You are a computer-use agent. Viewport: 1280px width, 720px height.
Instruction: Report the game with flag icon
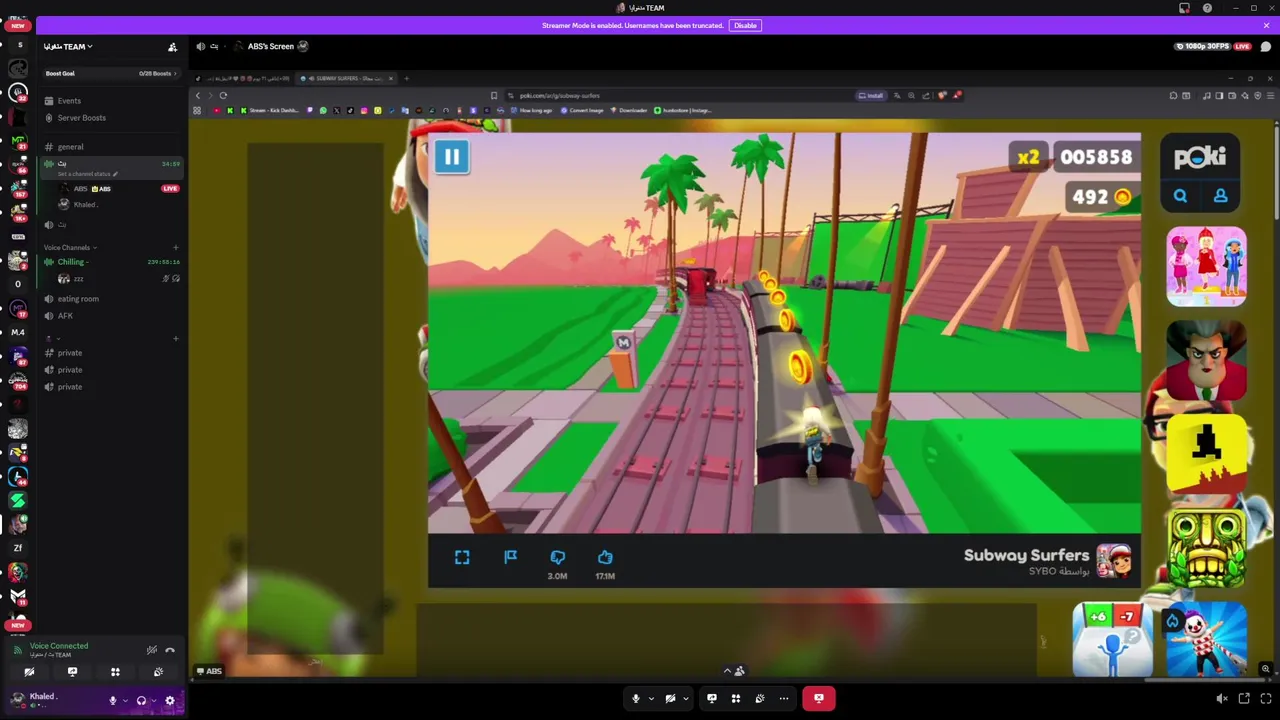[510, 557]
